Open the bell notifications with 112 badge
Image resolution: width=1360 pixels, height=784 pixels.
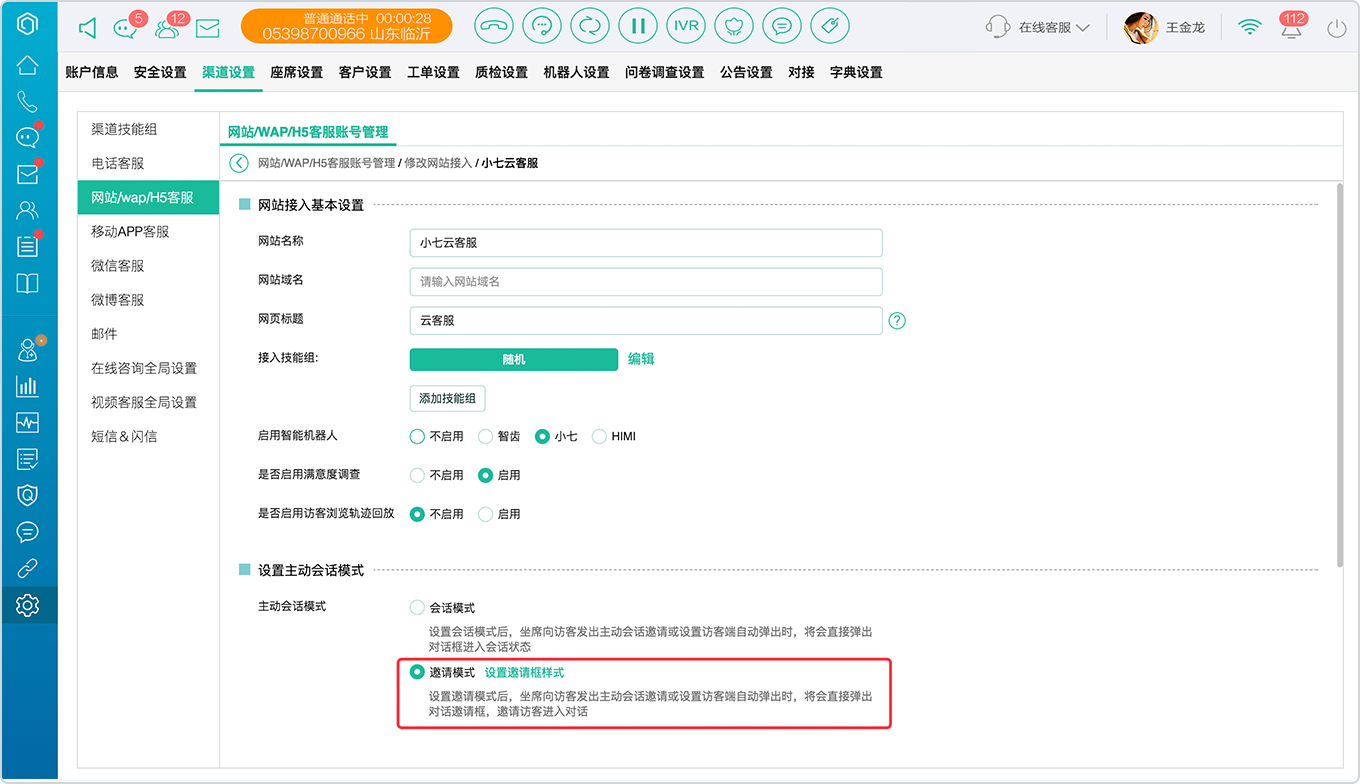[1293, 26]
